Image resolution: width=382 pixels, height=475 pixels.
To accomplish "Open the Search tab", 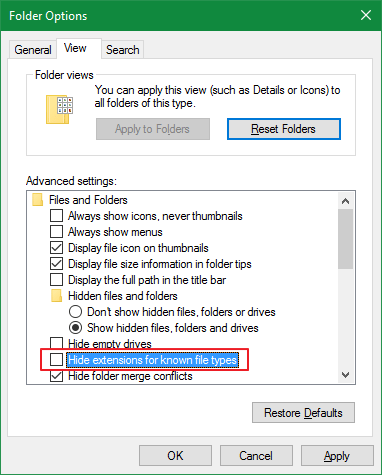I will 123,50.
